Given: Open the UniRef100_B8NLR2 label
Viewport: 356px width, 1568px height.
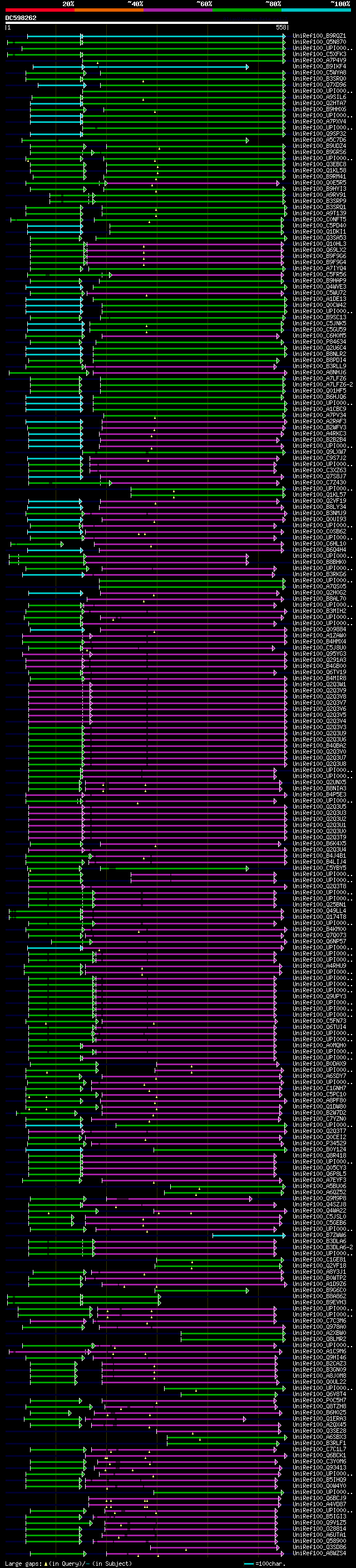Looking at the screenshot, I should tap(319, 354).
